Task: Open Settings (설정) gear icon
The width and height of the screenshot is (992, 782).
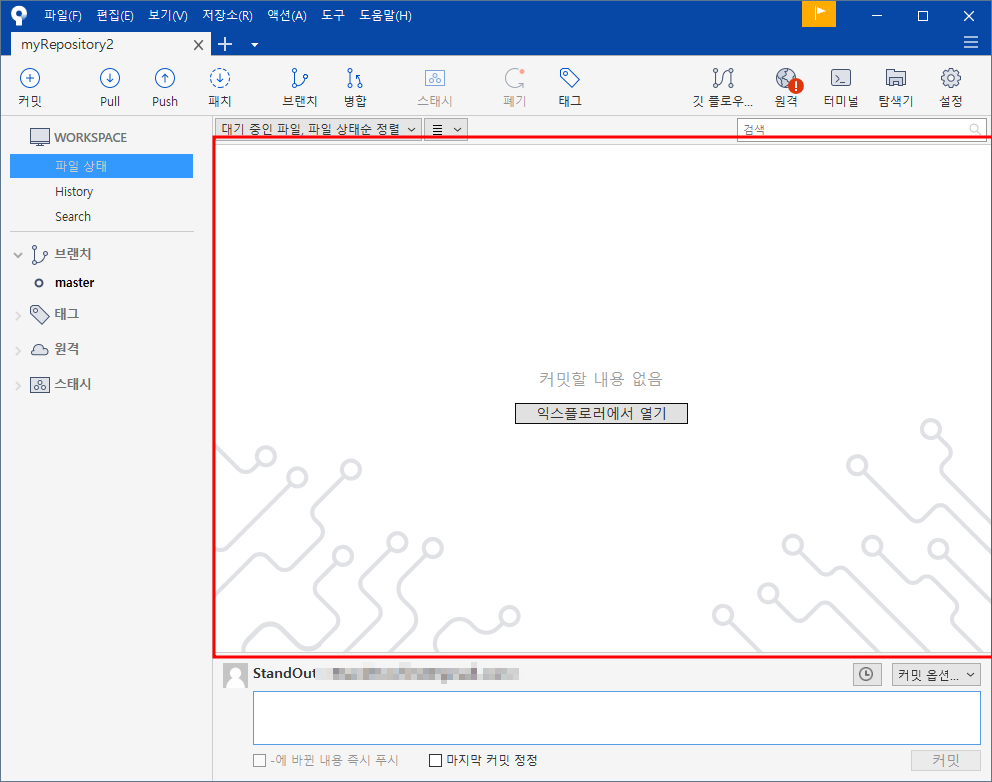Action: click(x=950, y=78)
